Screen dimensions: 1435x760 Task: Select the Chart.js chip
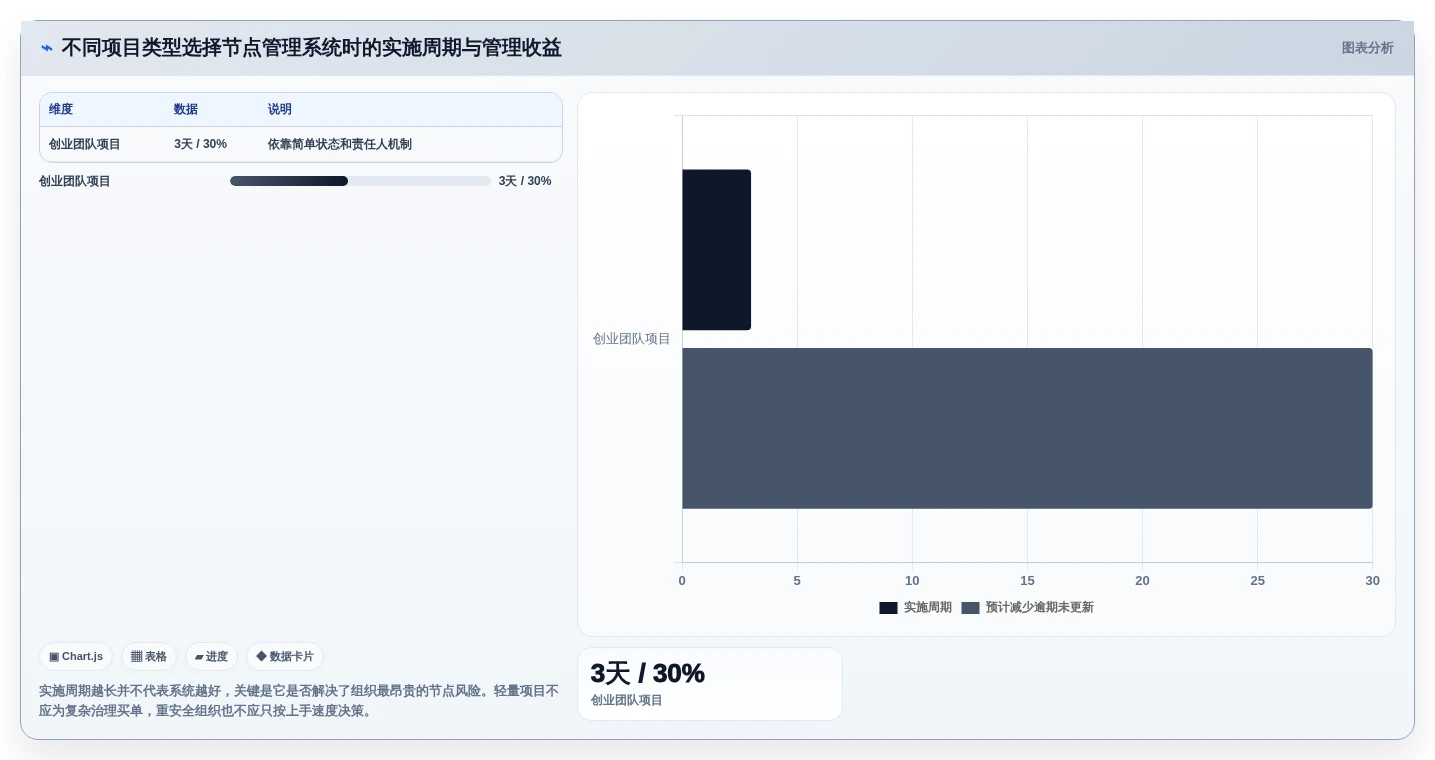76,657
